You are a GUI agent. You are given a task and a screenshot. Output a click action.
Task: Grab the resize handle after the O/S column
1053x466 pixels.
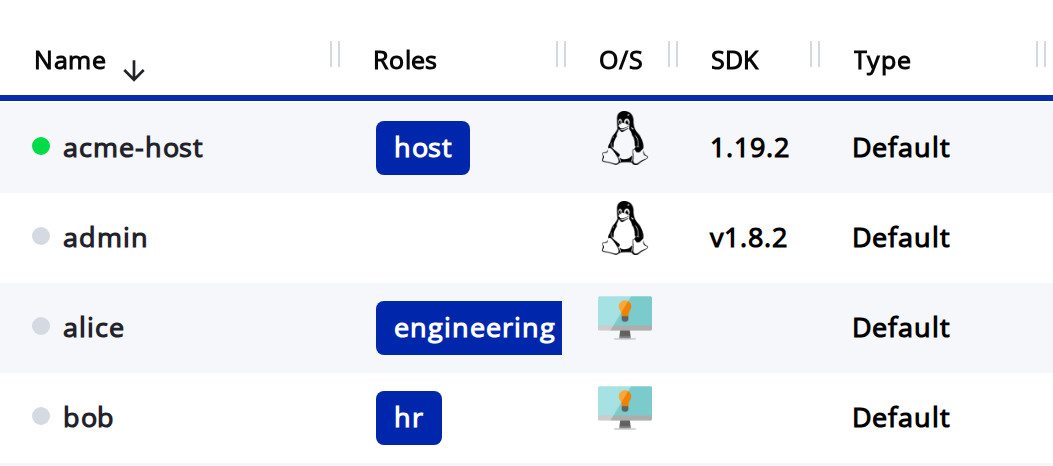point(673,54)
